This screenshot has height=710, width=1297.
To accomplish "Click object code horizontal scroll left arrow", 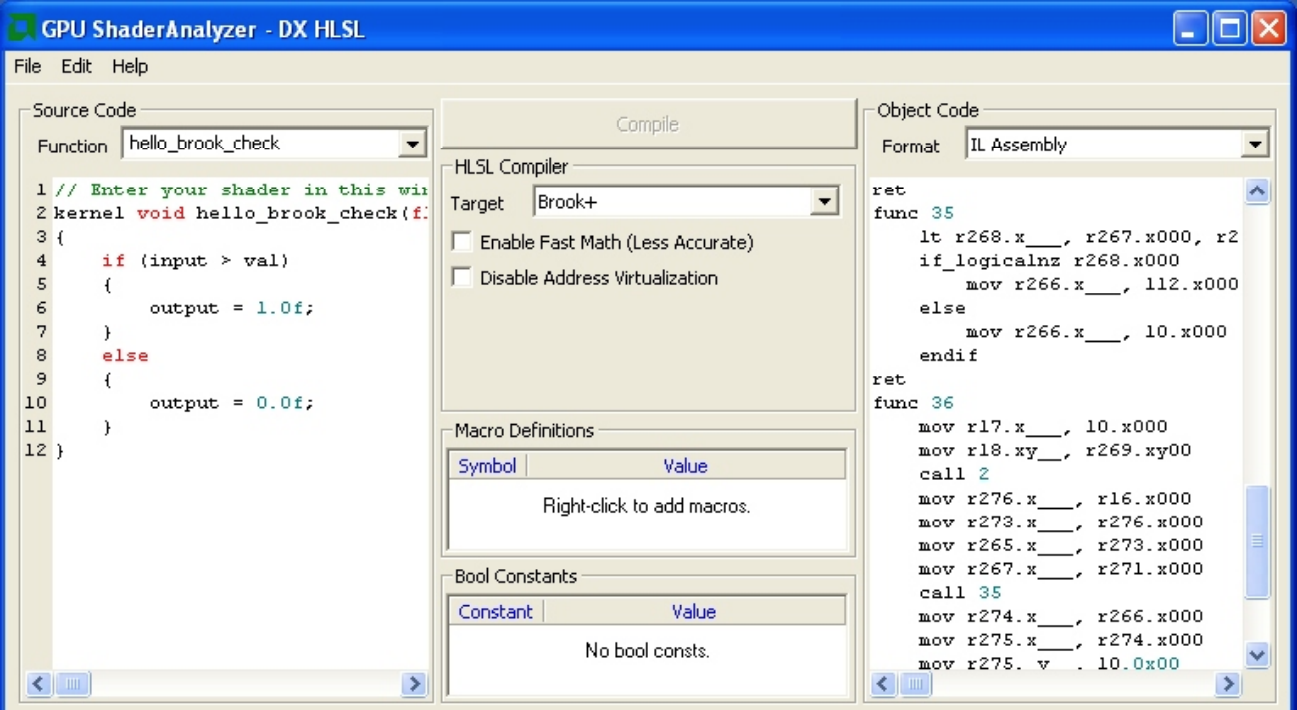I will click(883, 684).
